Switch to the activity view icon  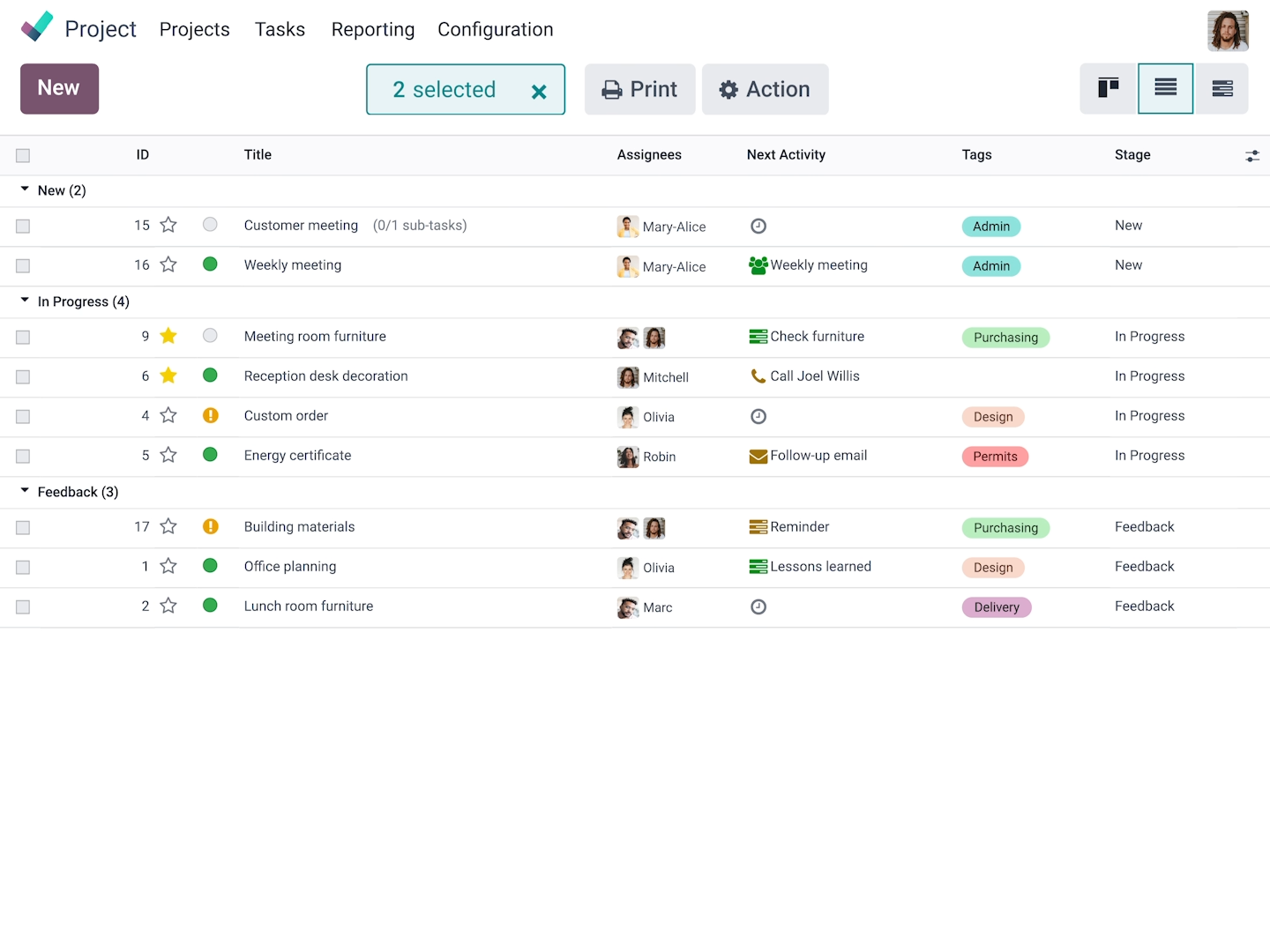[1221, 88]
